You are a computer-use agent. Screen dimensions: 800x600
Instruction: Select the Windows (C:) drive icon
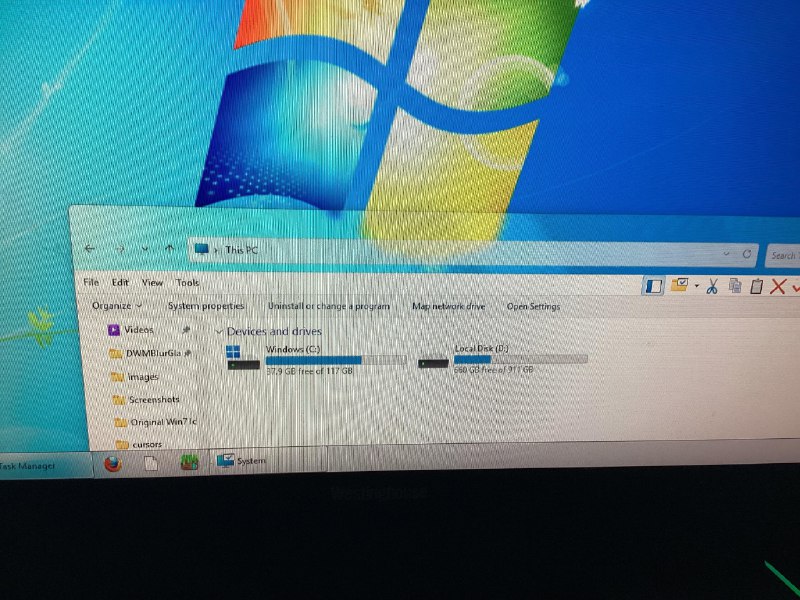coord(243,358)
